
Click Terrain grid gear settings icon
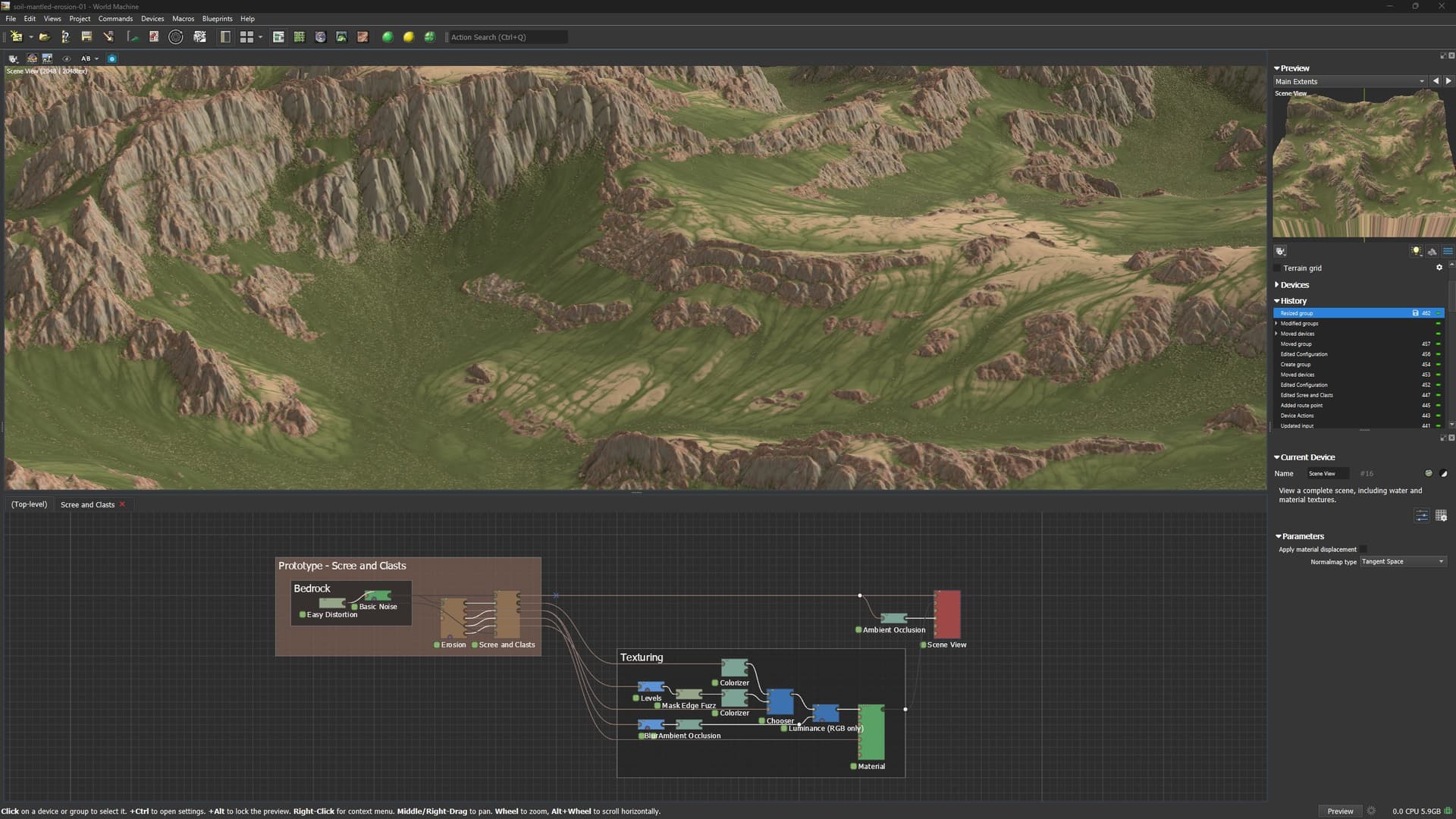(1439, 268)
